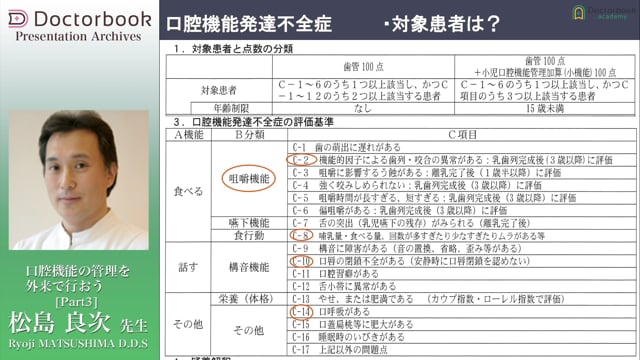Click the 'Presentation Archives' subtitle text
640x360 pixels.
tap(78, 36)
